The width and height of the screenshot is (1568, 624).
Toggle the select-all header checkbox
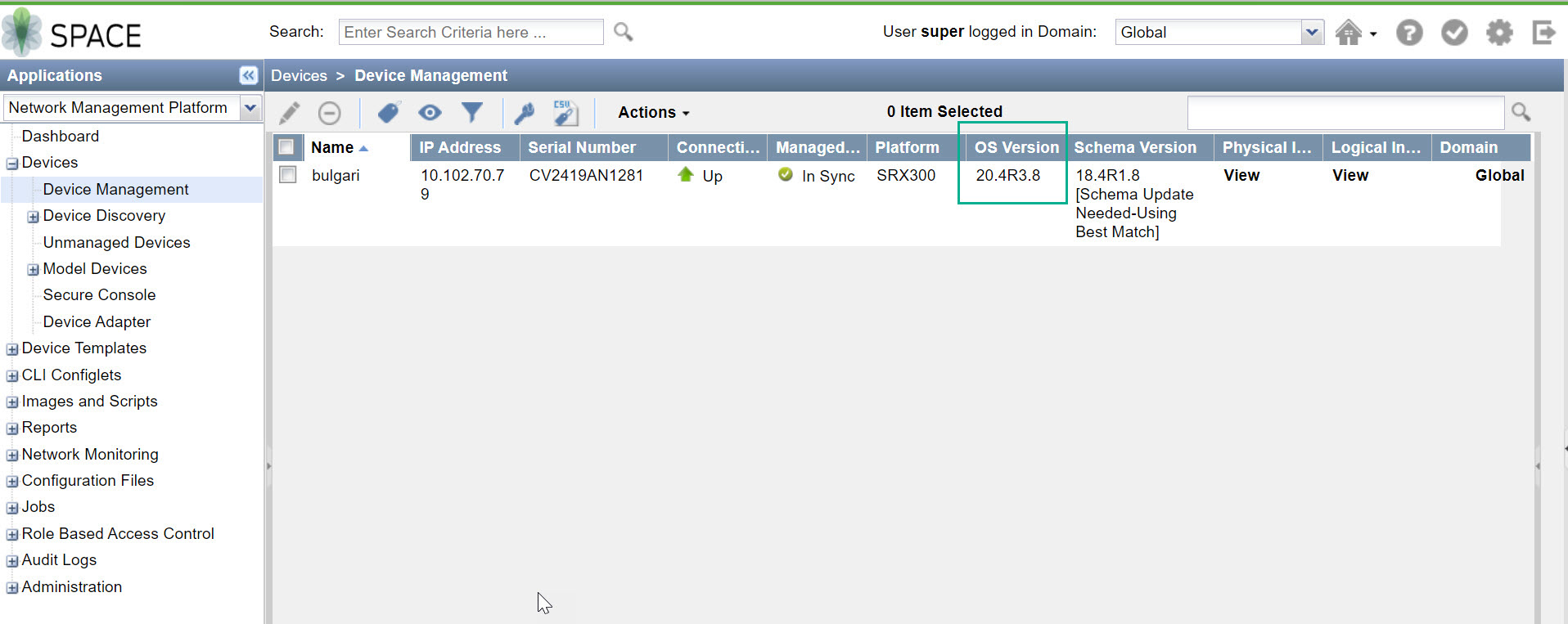click(286, 147)
